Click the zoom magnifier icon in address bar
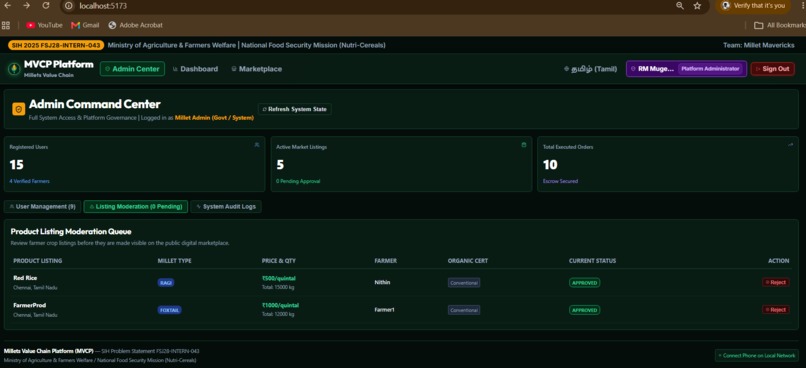Viewport: 806px width, 368px height. tap(680, 6)
